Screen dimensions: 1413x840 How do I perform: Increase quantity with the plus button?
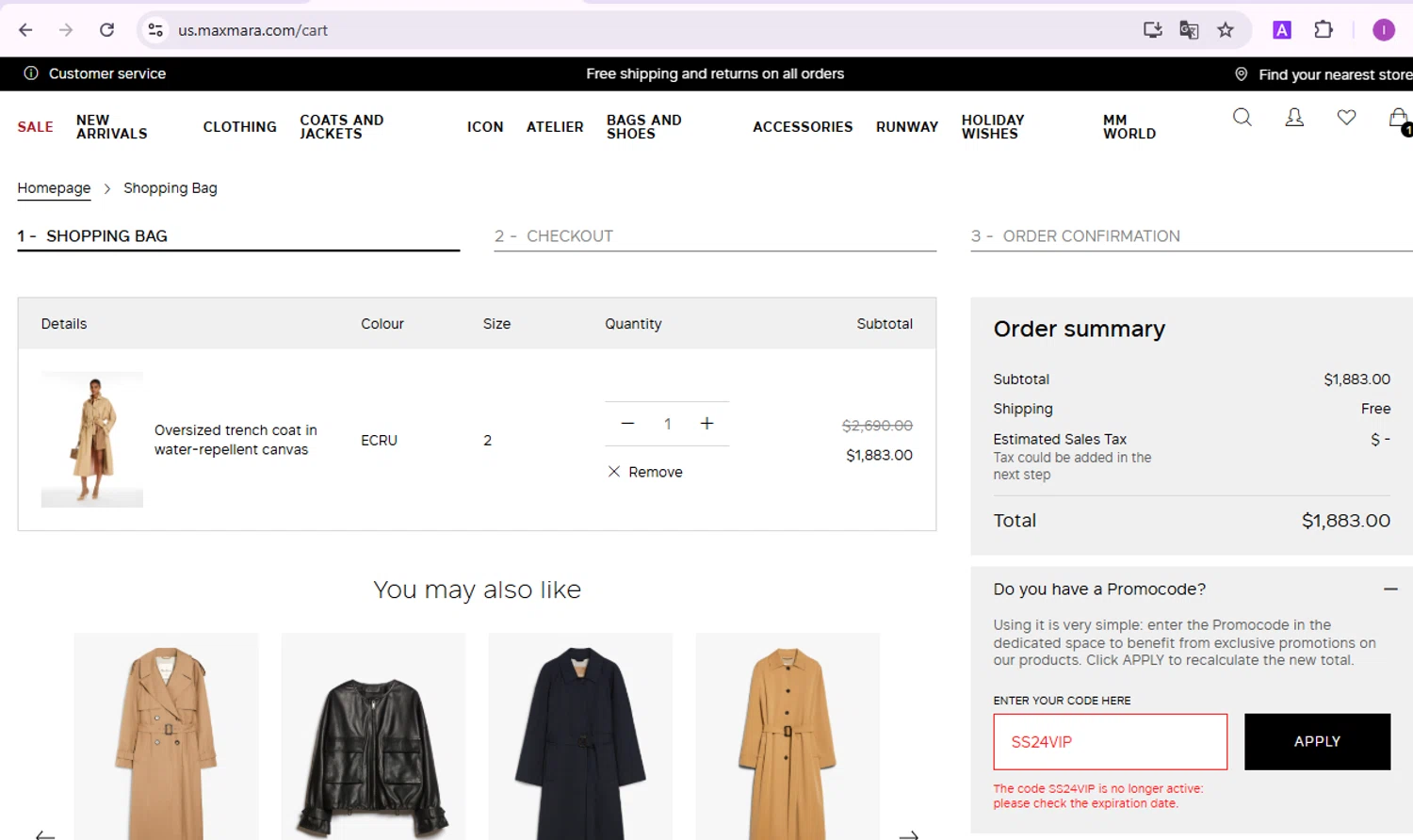pos(706,424)
